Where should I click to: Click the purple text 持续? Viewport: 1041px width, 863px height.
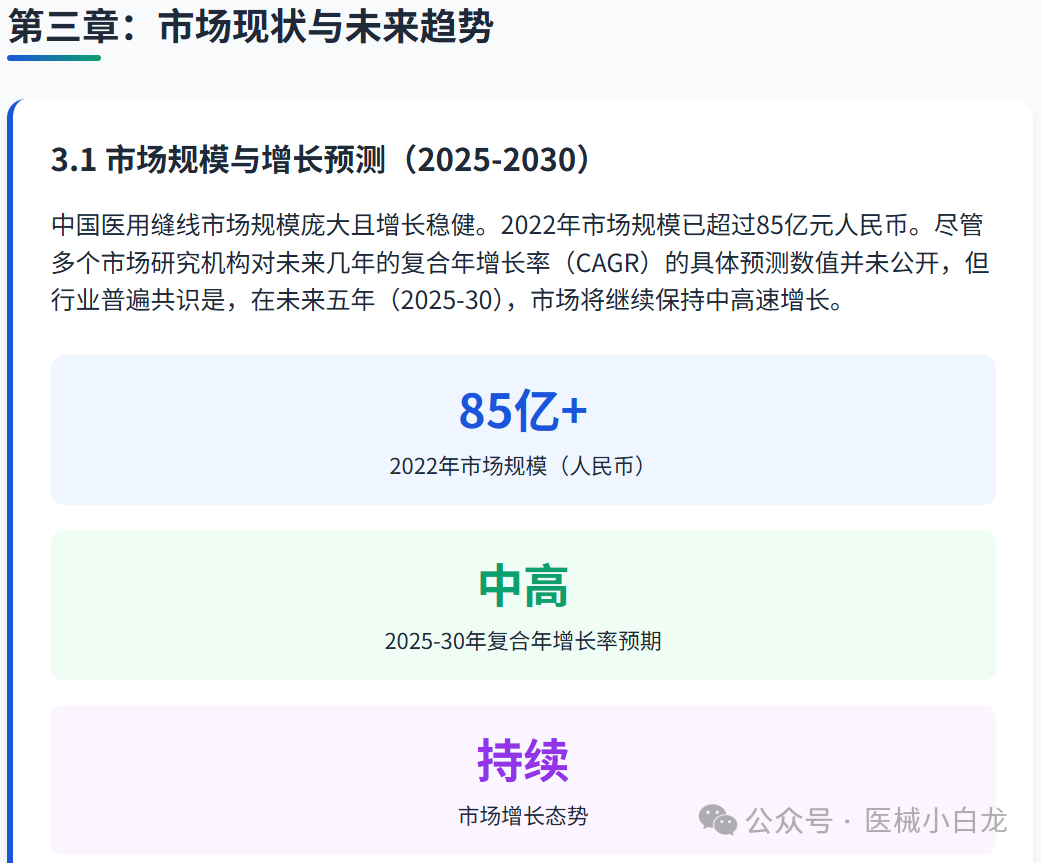(523, 761)
